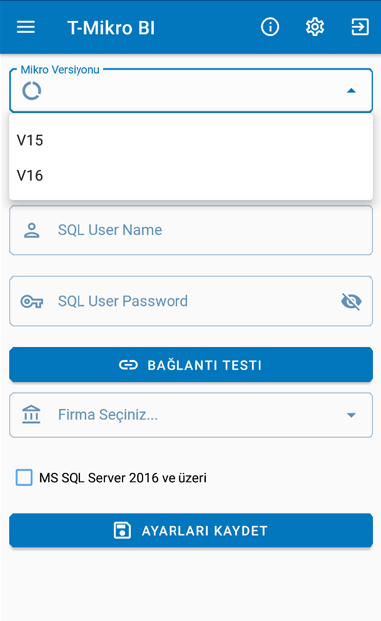Click the bank building icon in Firma Seçiniz
This screenshot has height=621, width=381.
point(31,415)
